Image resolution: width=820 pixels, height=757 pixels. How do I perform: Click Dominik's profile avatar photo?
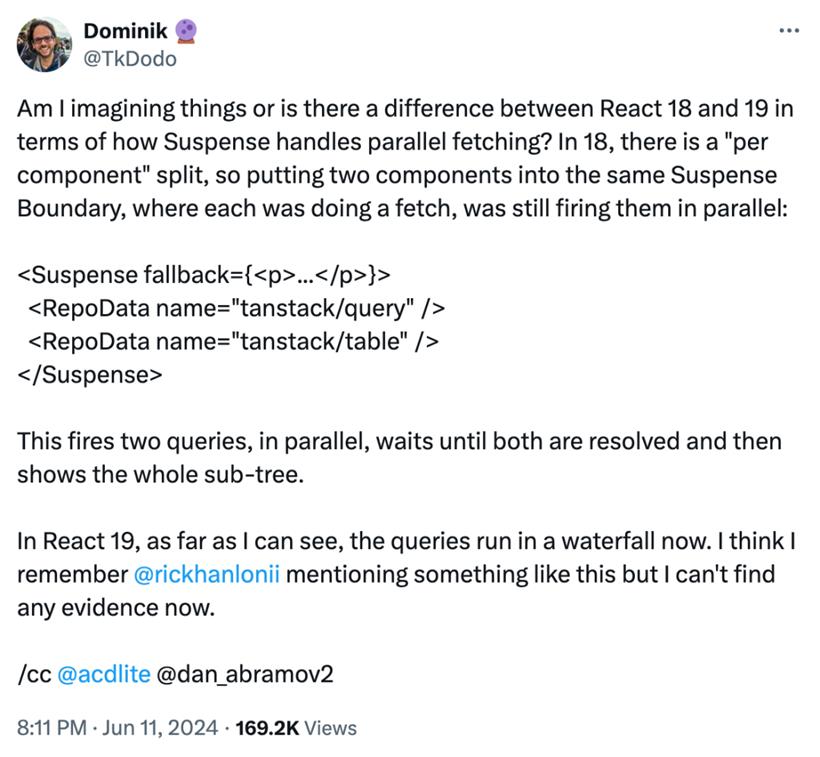pos(44,44)
